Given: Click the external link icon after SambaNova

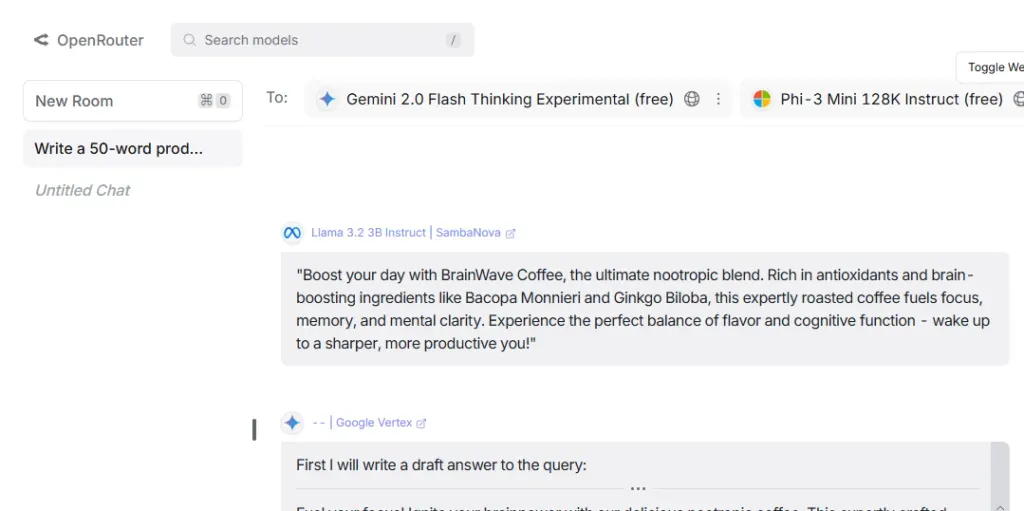Looking at the screenshot, I should 511,233.
